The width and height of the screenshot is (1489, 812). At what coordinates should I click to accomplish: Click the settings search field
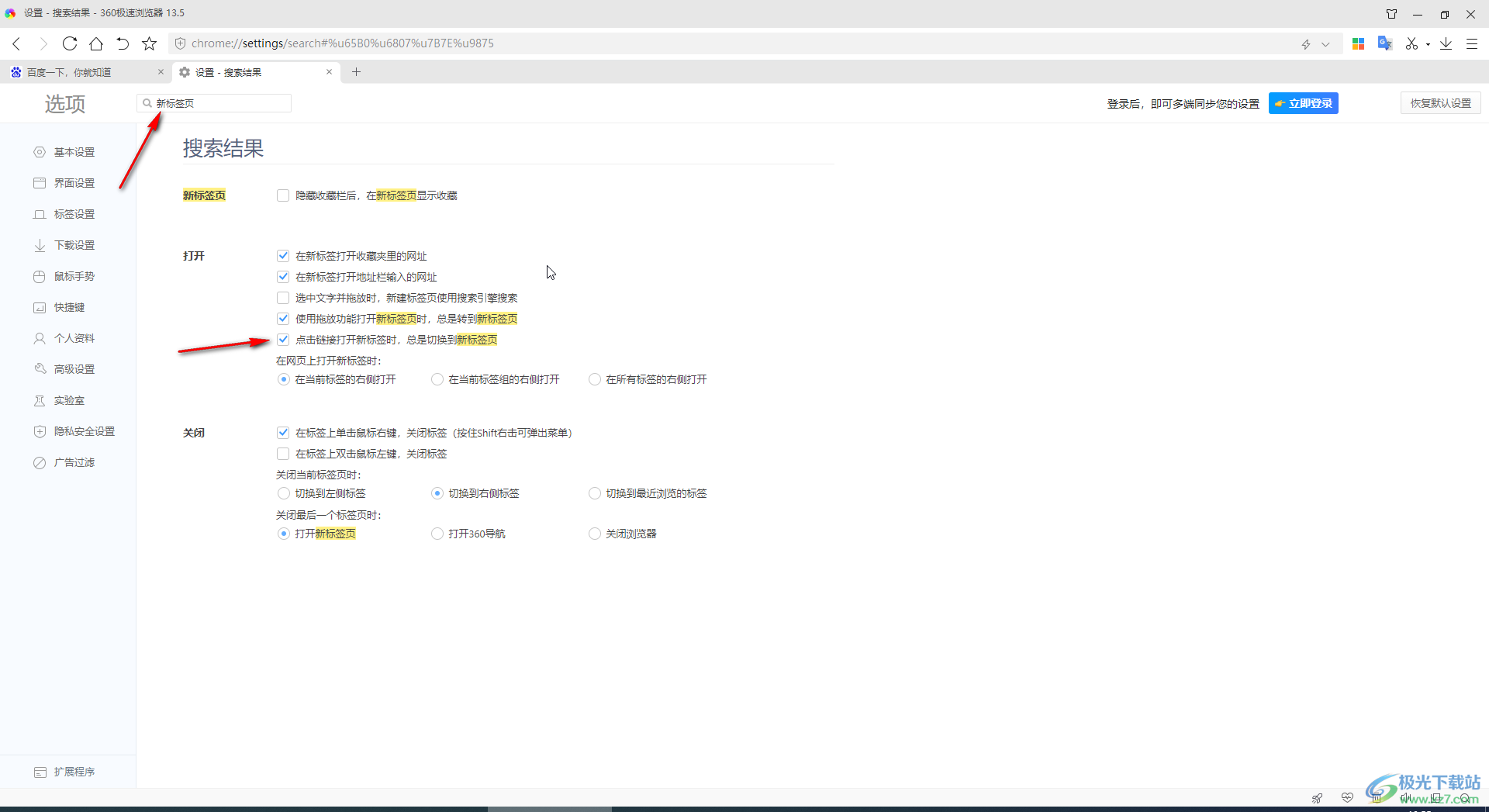tap(214, 103)
